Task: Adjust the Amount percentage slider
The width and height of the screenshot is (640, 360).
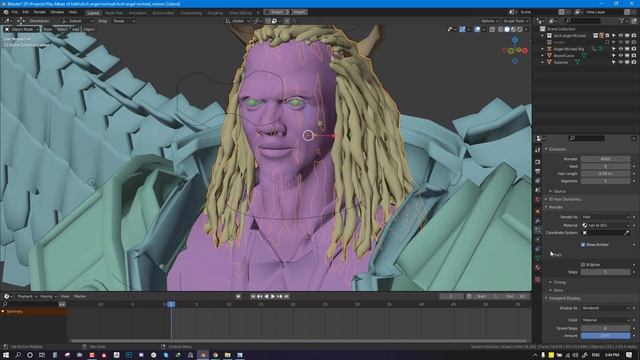Action: [606, 336]
